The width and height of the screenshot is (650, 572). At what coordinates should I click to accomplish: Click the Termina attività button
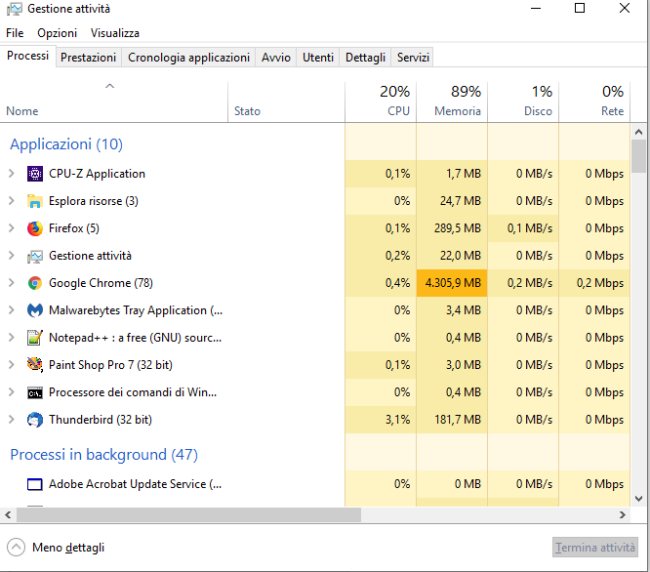595,548
